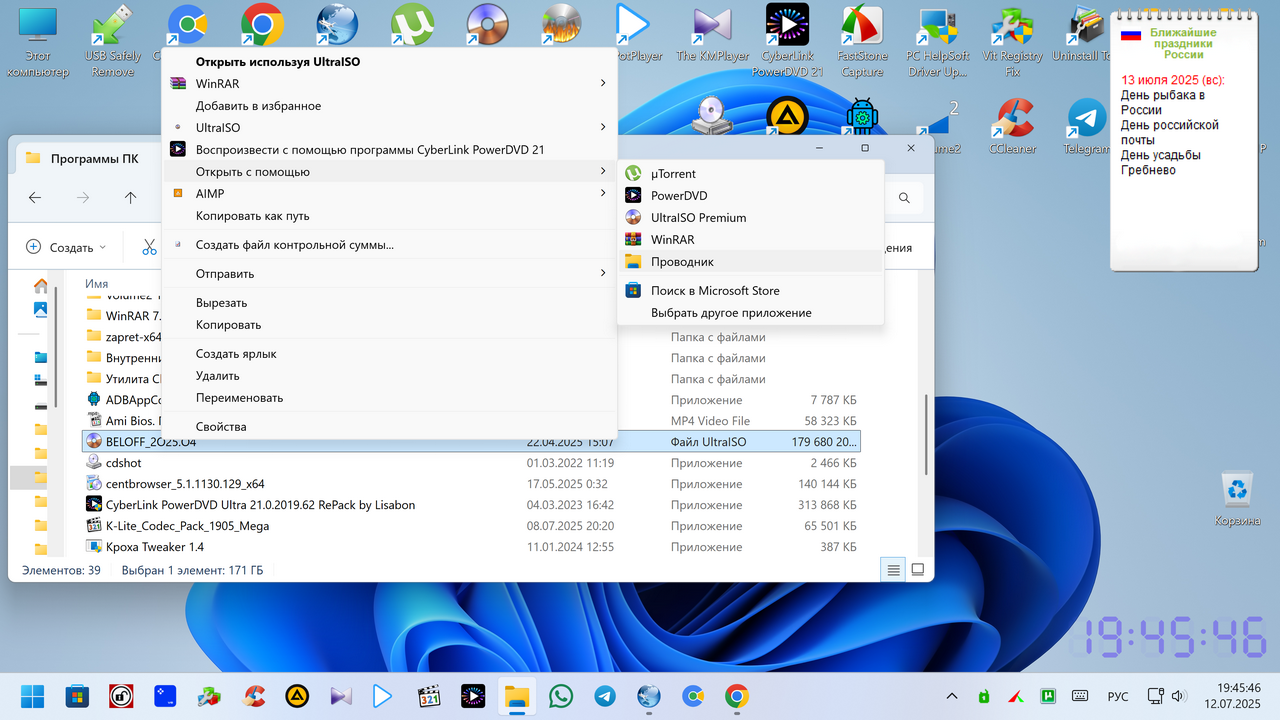Expand the Отправить submenu arrow
This screenshot has width=1280, height=720.
pos(603,274)
